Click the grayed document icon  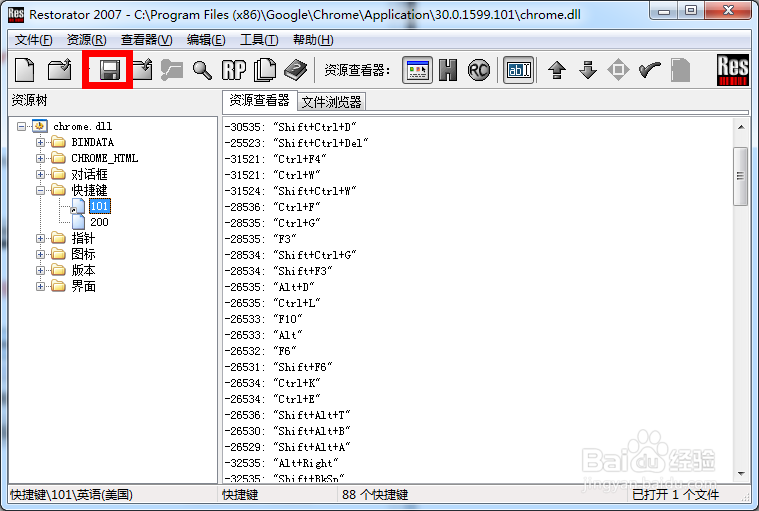680,70
